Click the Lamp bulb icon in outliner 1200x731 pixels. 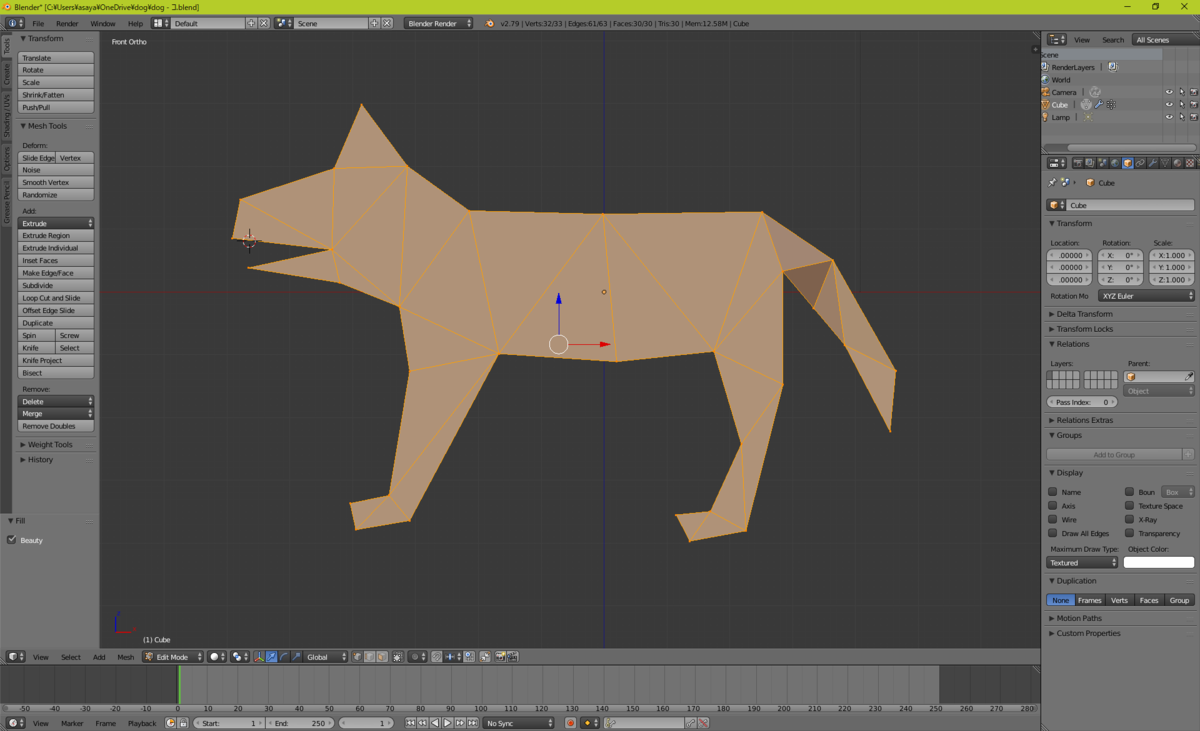[1046, 117]
